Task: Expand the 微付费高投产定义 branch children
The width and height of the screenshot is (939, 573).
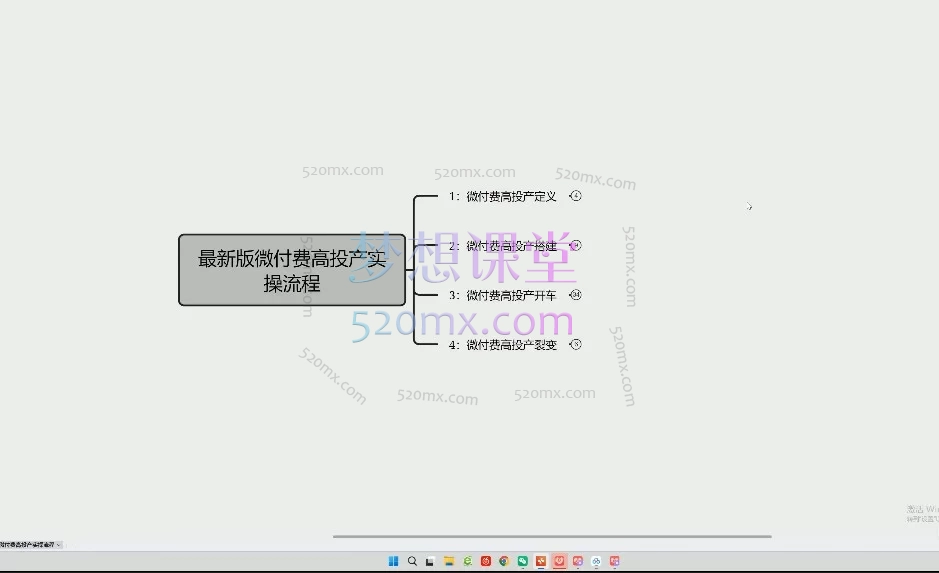Action: (x=575, y=196)
